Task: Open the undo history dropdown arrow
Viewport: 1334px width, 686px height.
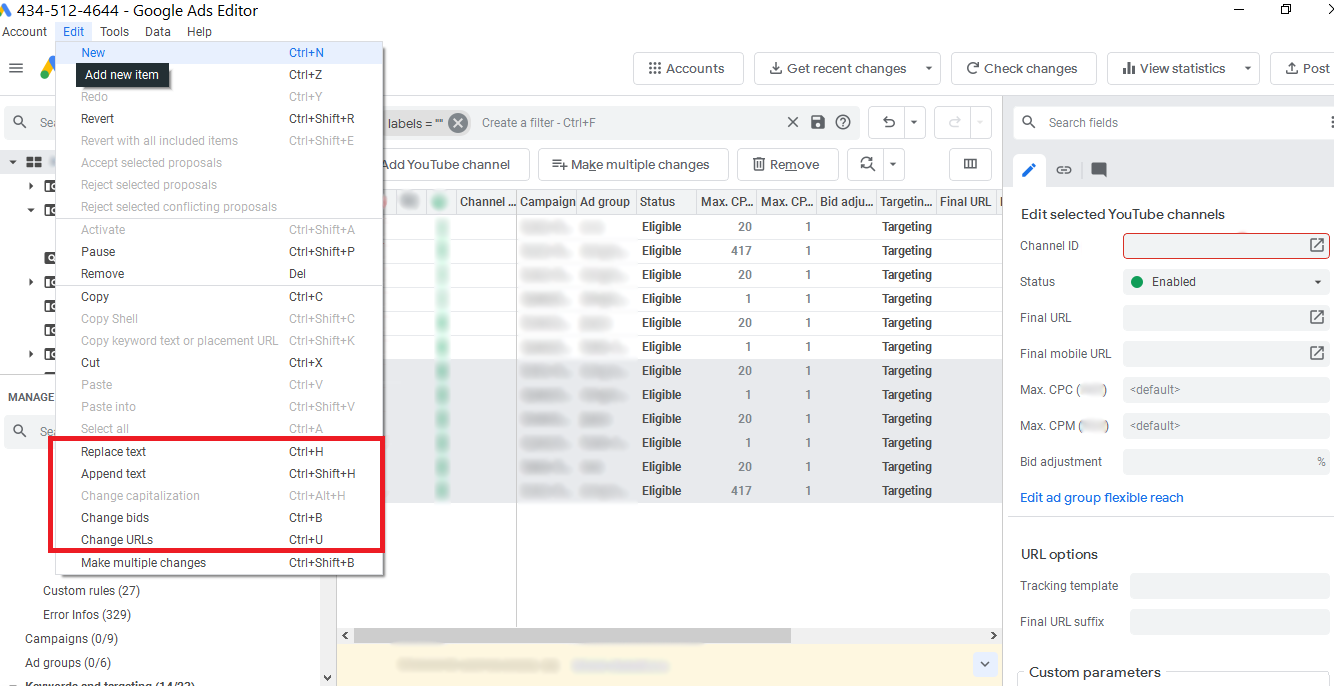Action: click(x=914, y=122)
